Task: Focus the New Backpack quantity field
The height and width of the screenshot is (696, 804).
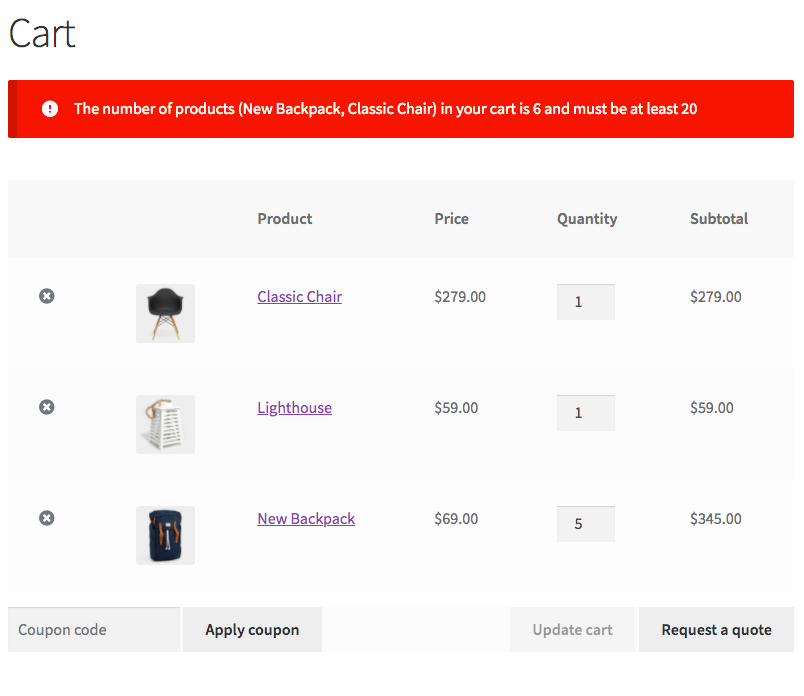Action: (585, 524)
